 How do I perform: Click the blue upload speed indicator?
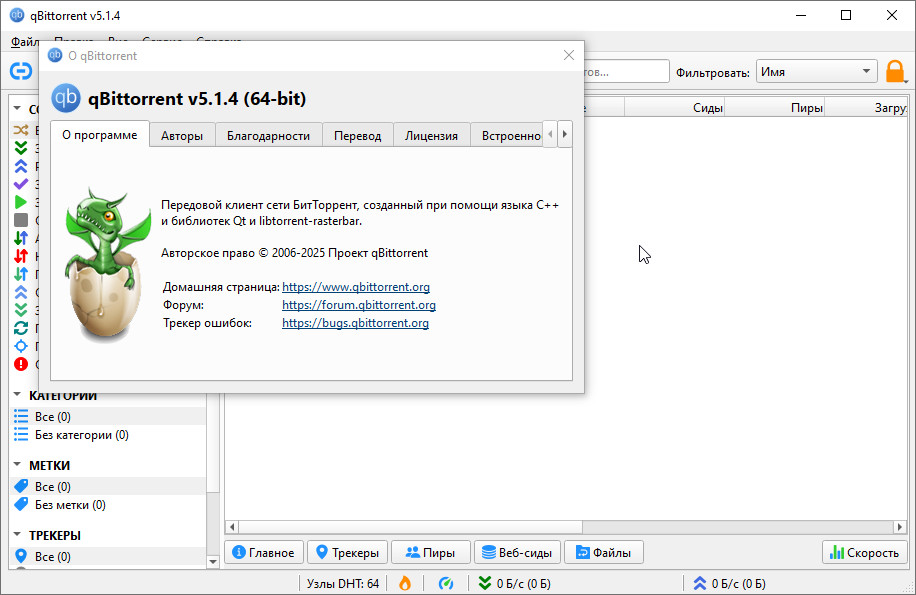tap(729, 583)
